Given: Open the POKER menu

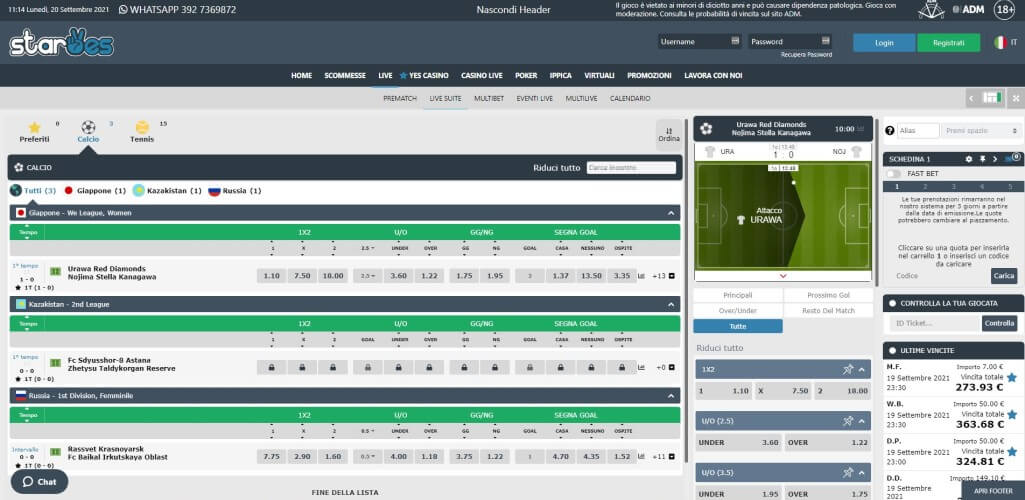Looking at the screenshot, I should click(526, 75).
